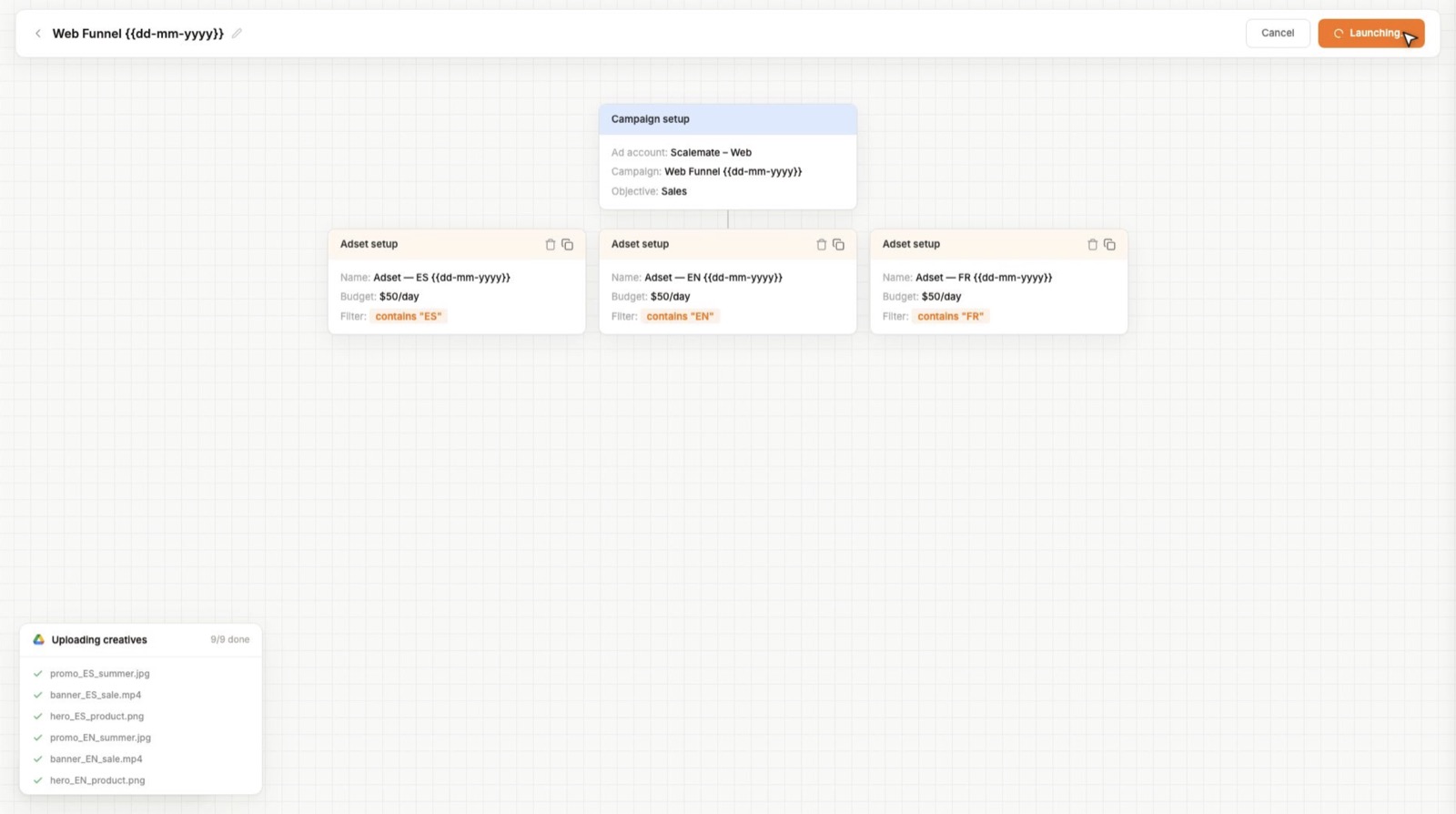Image resolution: width=1456 pixels, height=814 pixels.
Task: Select the Campaign setup card header
Action: [728, 119]
